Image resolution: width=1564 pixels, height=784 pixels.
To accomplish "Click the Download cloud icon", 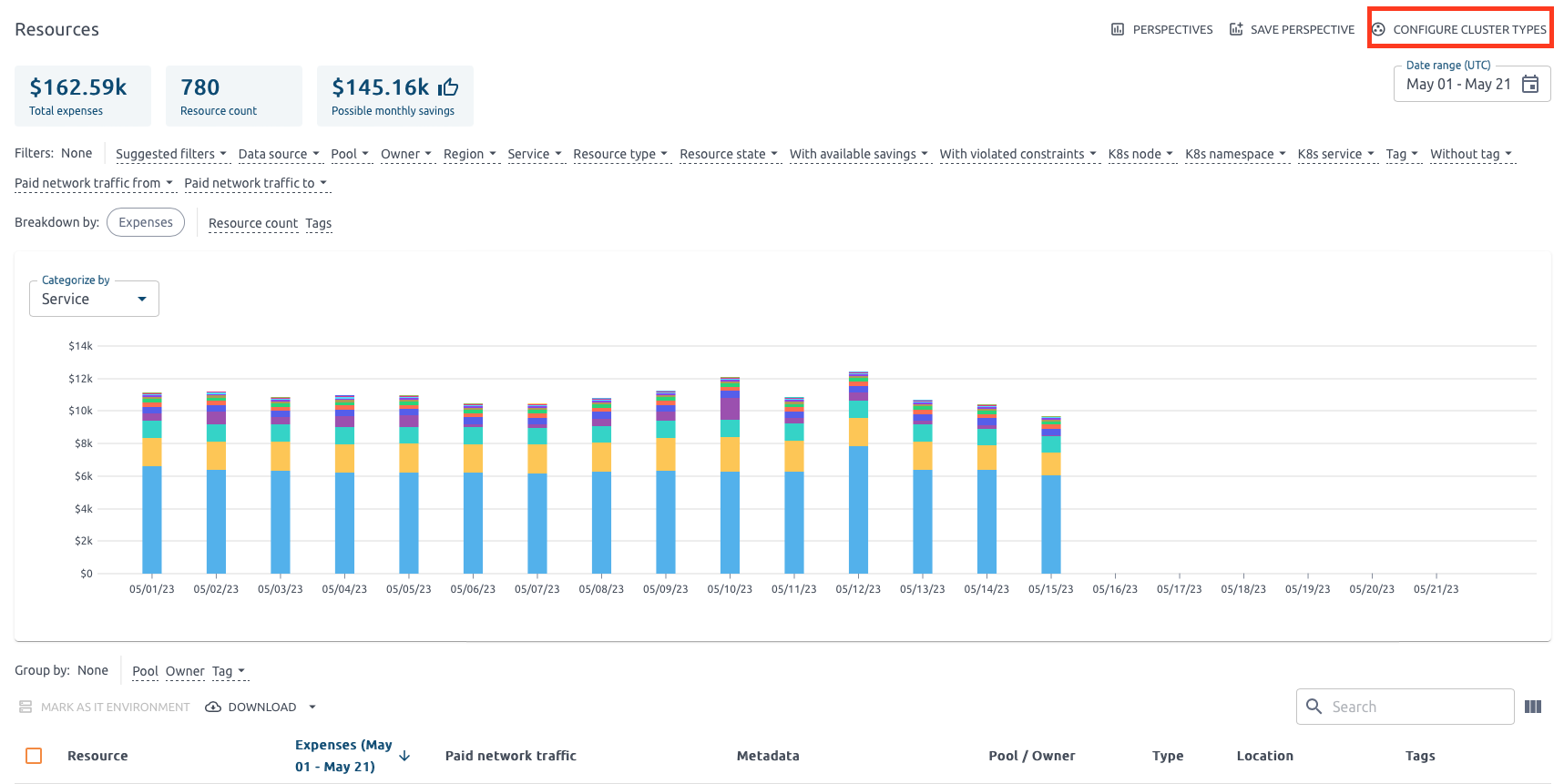I will click(213, 707).
